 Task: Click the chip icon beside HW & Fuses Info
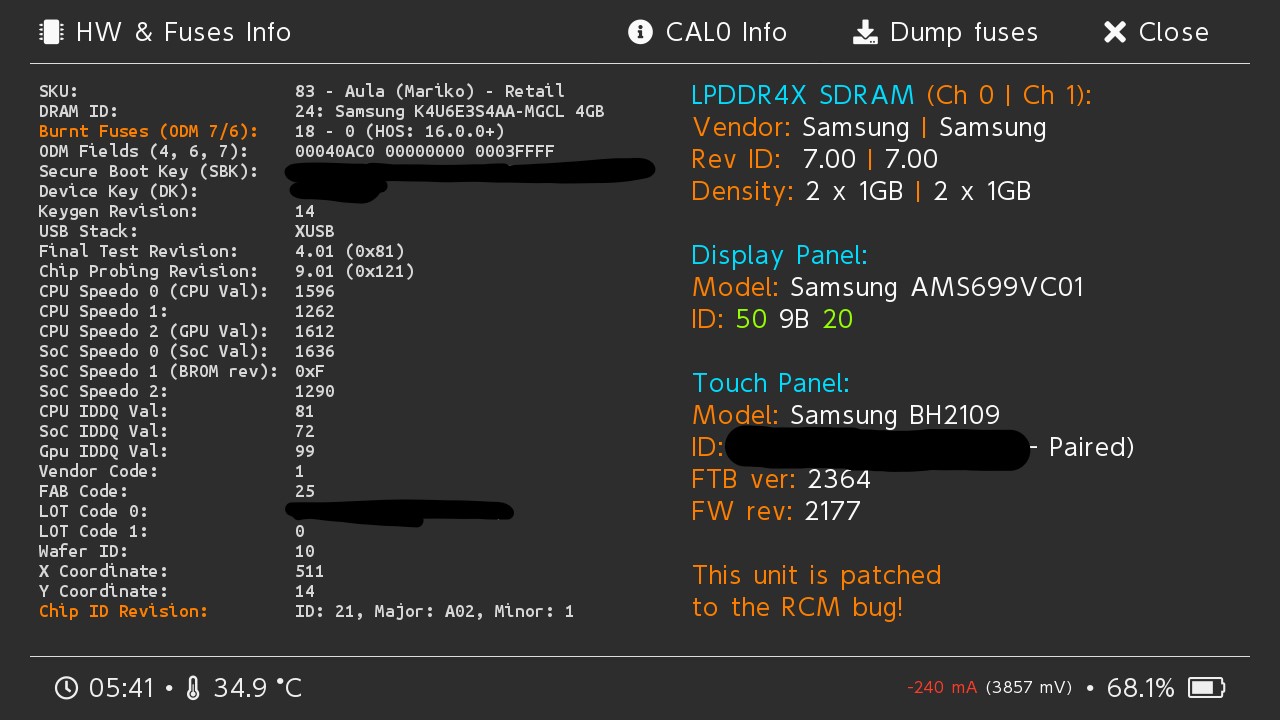click(51, 32)
